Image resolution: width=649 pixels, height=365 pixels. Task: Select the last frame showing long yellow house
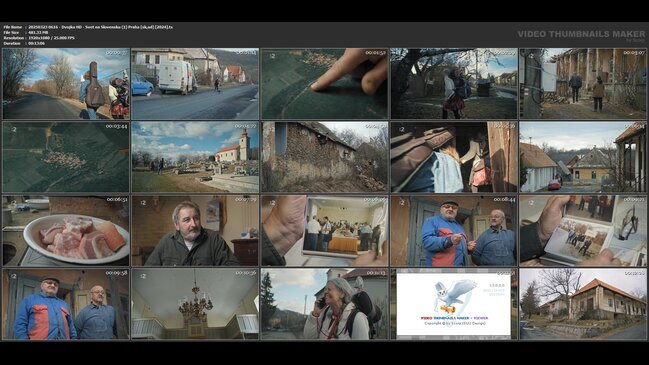click(x=583, y=304)
